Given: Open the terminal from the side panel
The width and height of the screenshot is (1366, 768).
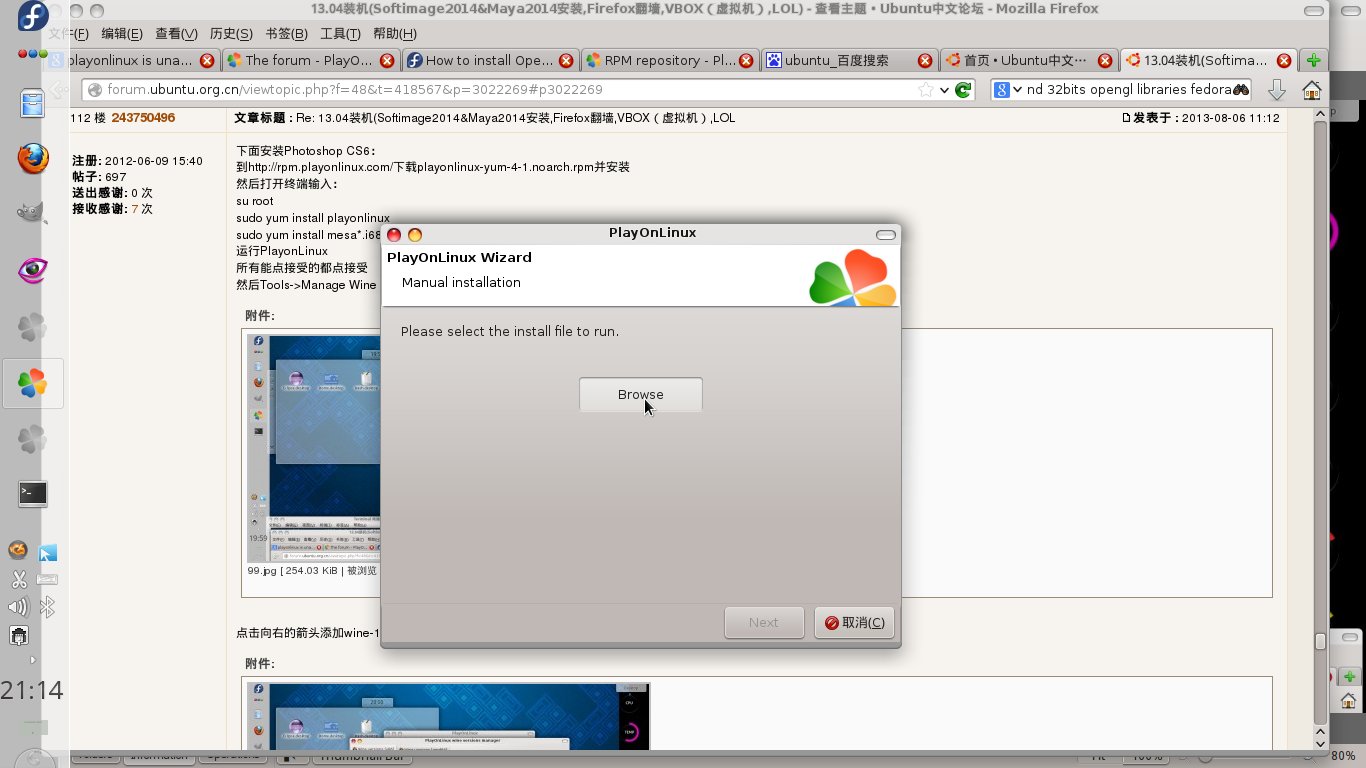Looking at the screenshot, I should pos(33,493).
